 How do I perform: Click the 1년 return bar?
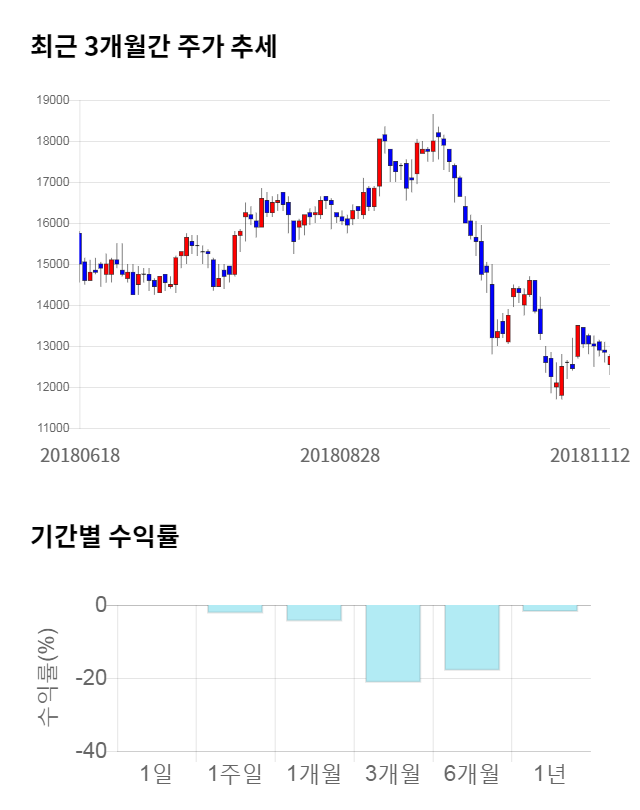tap(550, 607)
